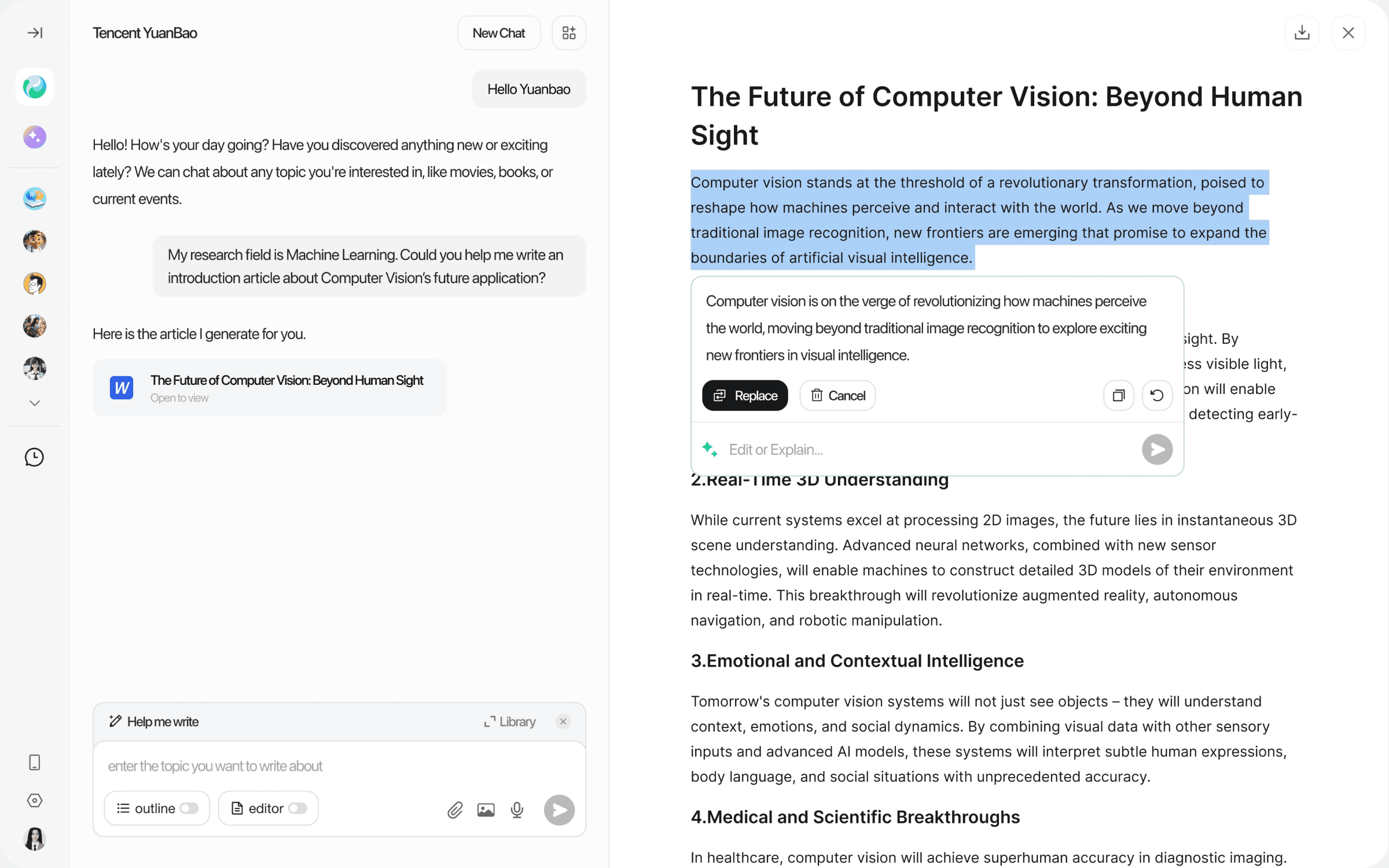1389x868 pixels.
Task: Attach a file with the paperclip icon
Action: tap(455, 810)
